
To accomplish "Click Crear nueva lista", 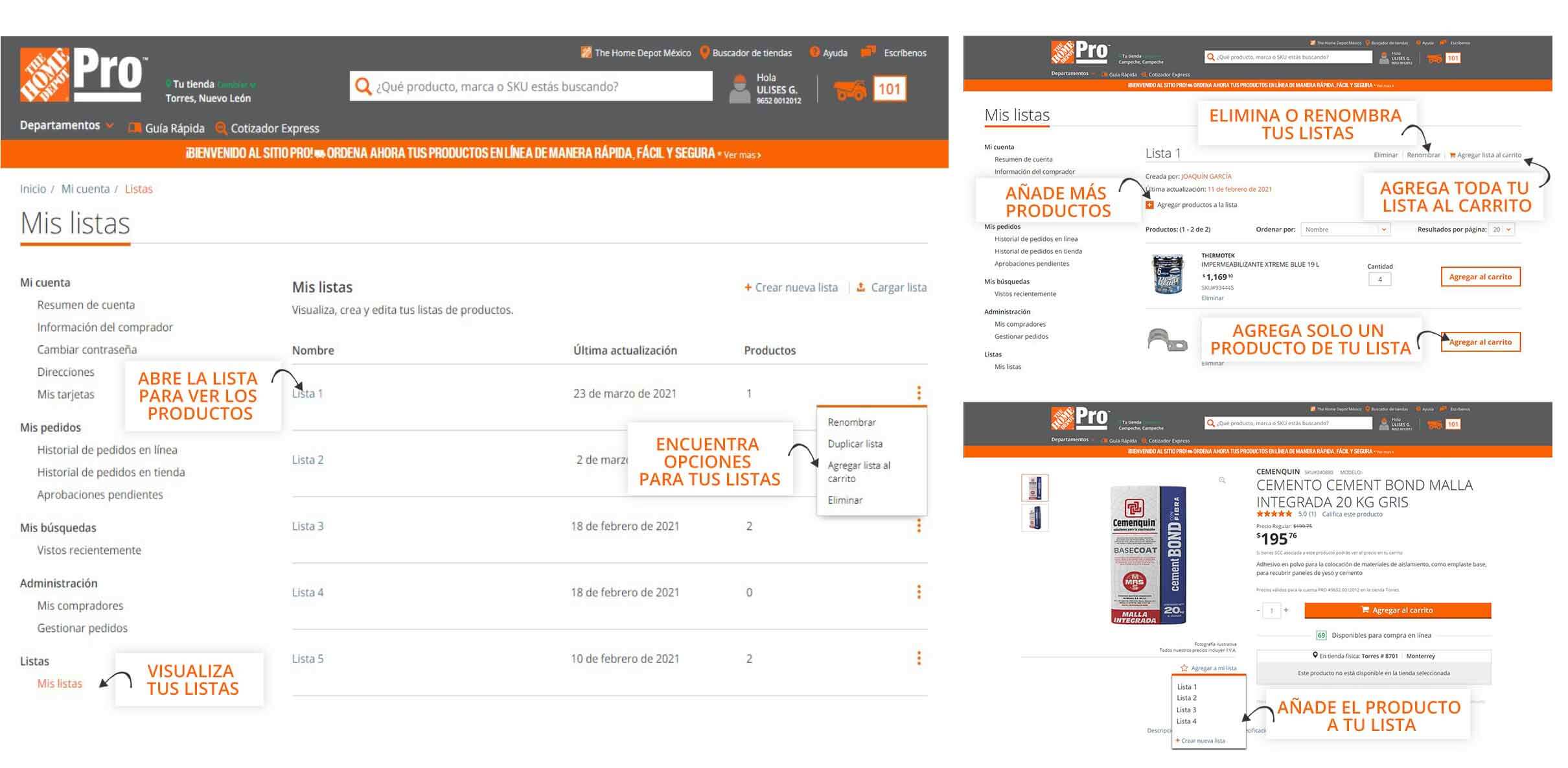I will pos(791,287).
